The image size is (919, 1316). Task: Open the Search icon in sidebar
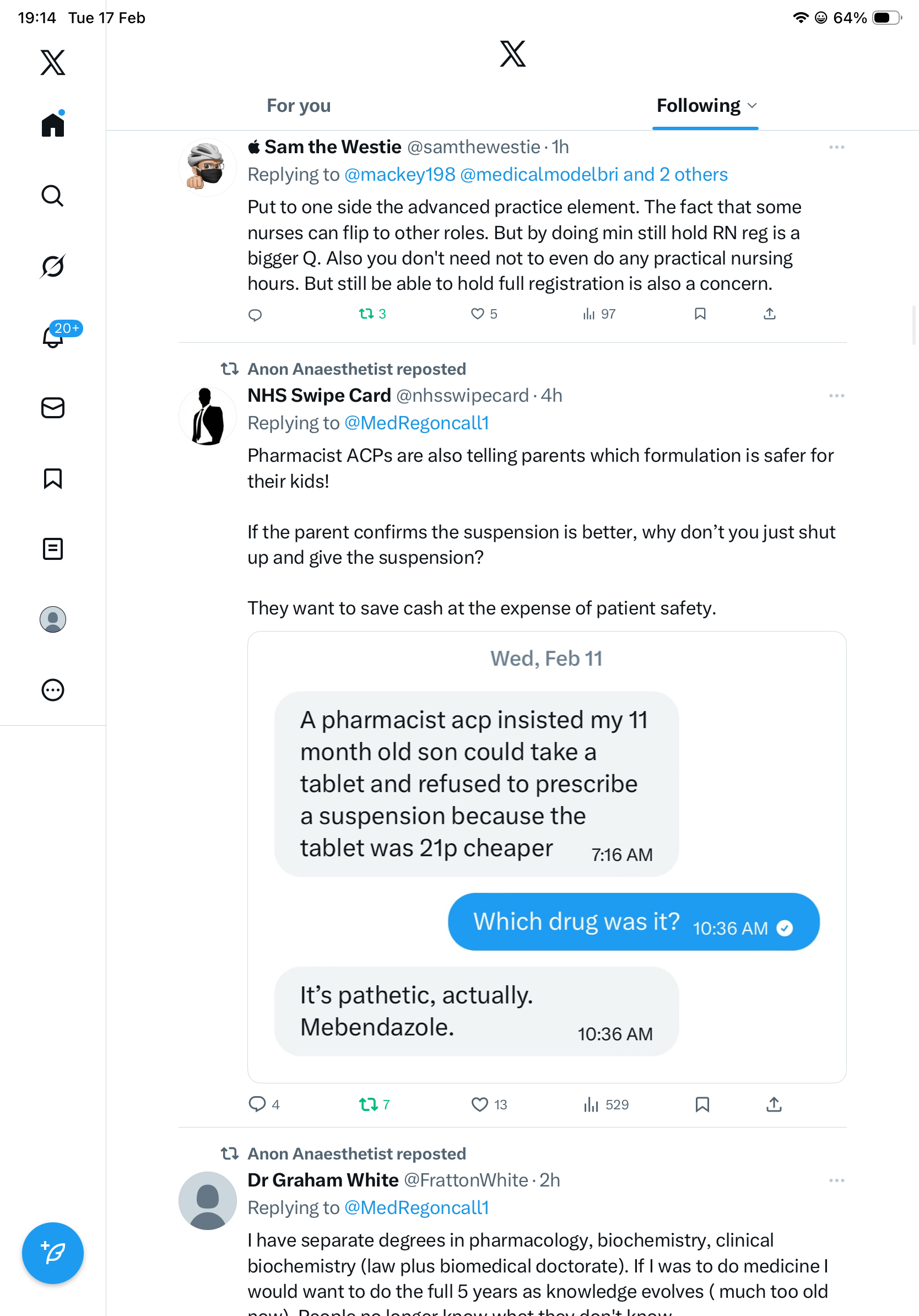(53, 196)
